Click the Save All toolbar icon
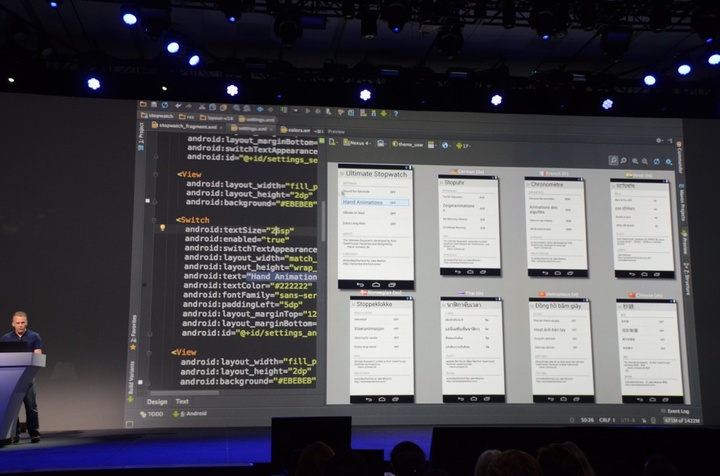Viewport: 720px width, 476px height. click(x=154, y=105)
